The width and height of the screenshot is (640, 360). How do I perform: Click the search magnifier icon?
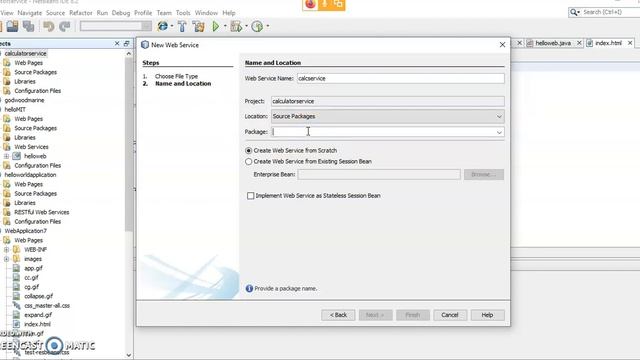point(574,12)
